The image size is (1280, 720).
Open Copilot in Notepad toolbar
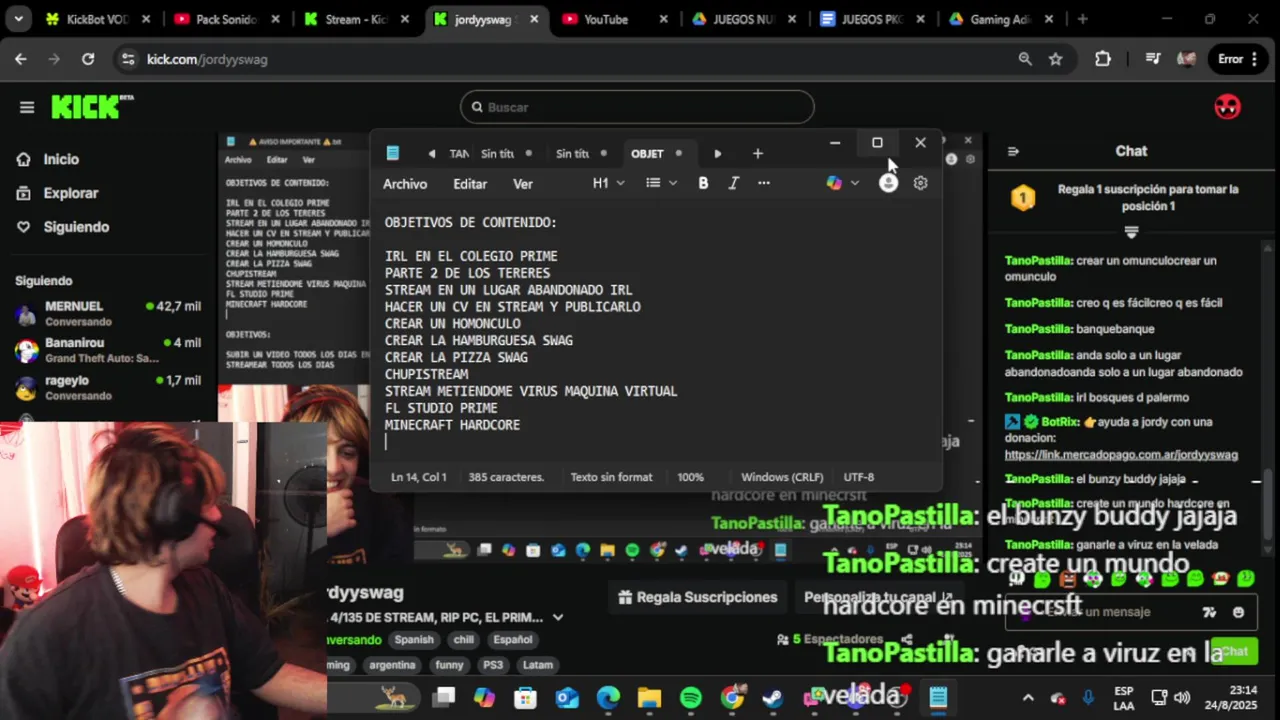coord(834,183)
